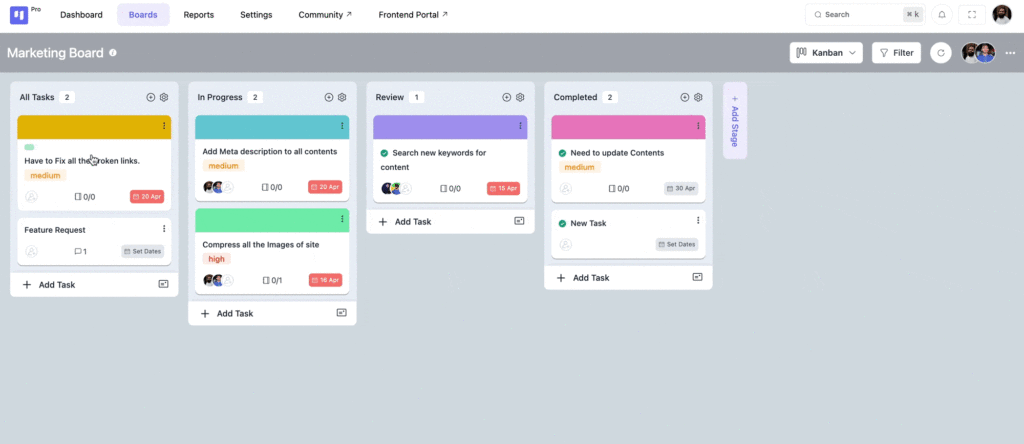Uncheck the 'New Task' completion mark
The width and height of the screenshot is (1024, 444).
point(562,223)
